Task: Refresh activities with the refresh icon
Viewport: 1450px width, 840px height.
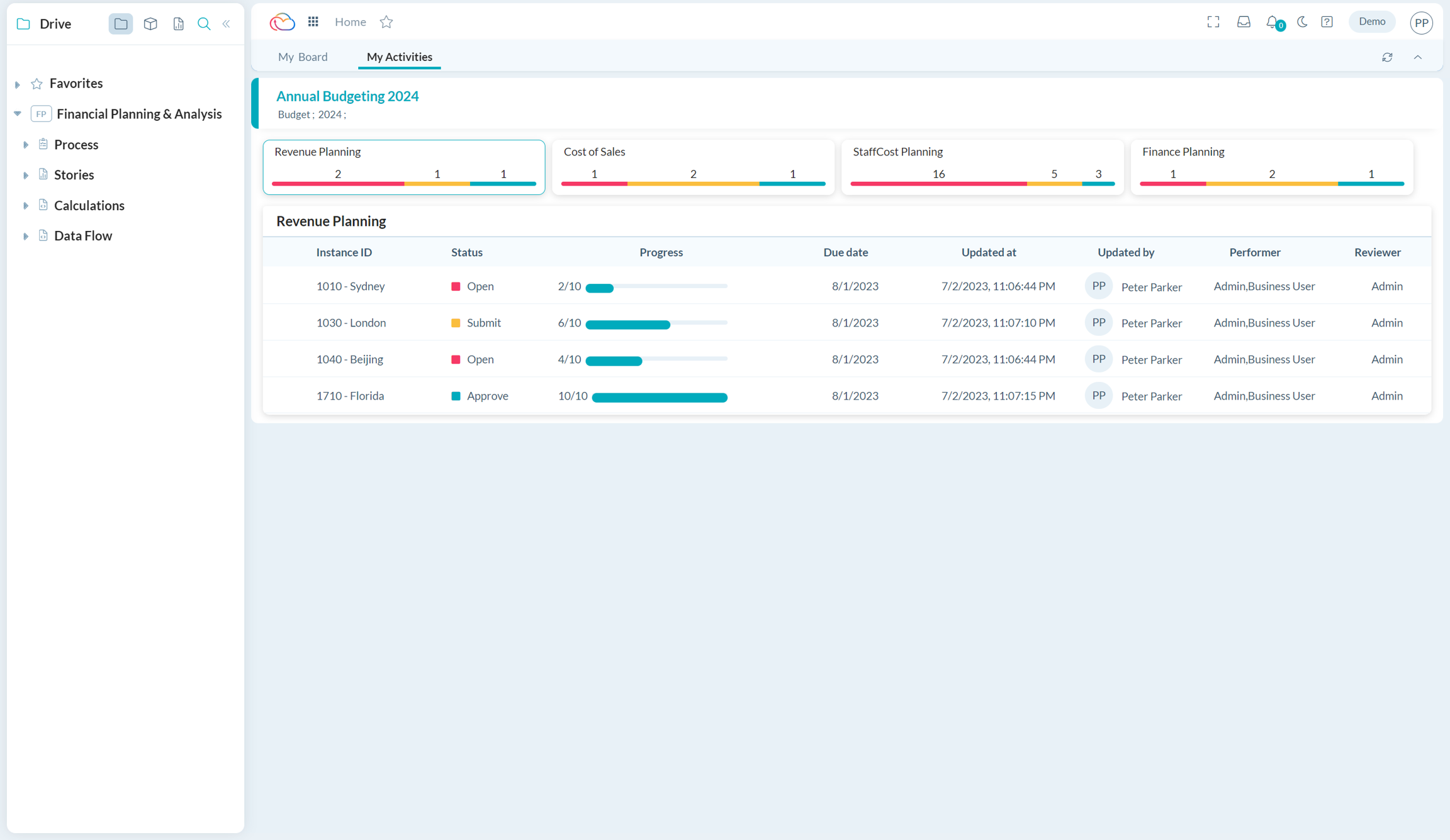Action: (x=1387, y=57)
